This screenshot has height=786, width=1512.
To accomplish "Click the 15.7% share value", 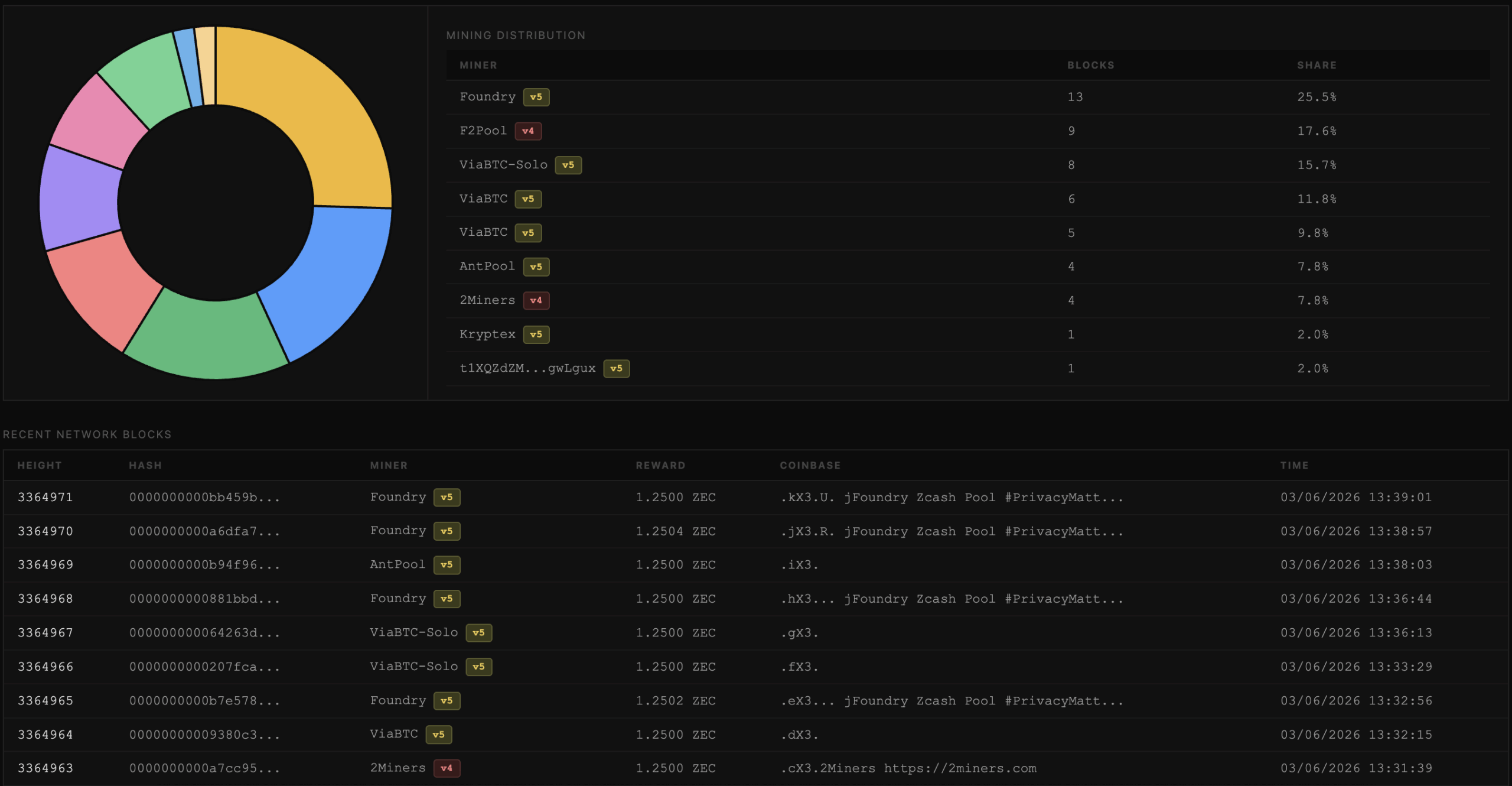I will point(1317,165).
